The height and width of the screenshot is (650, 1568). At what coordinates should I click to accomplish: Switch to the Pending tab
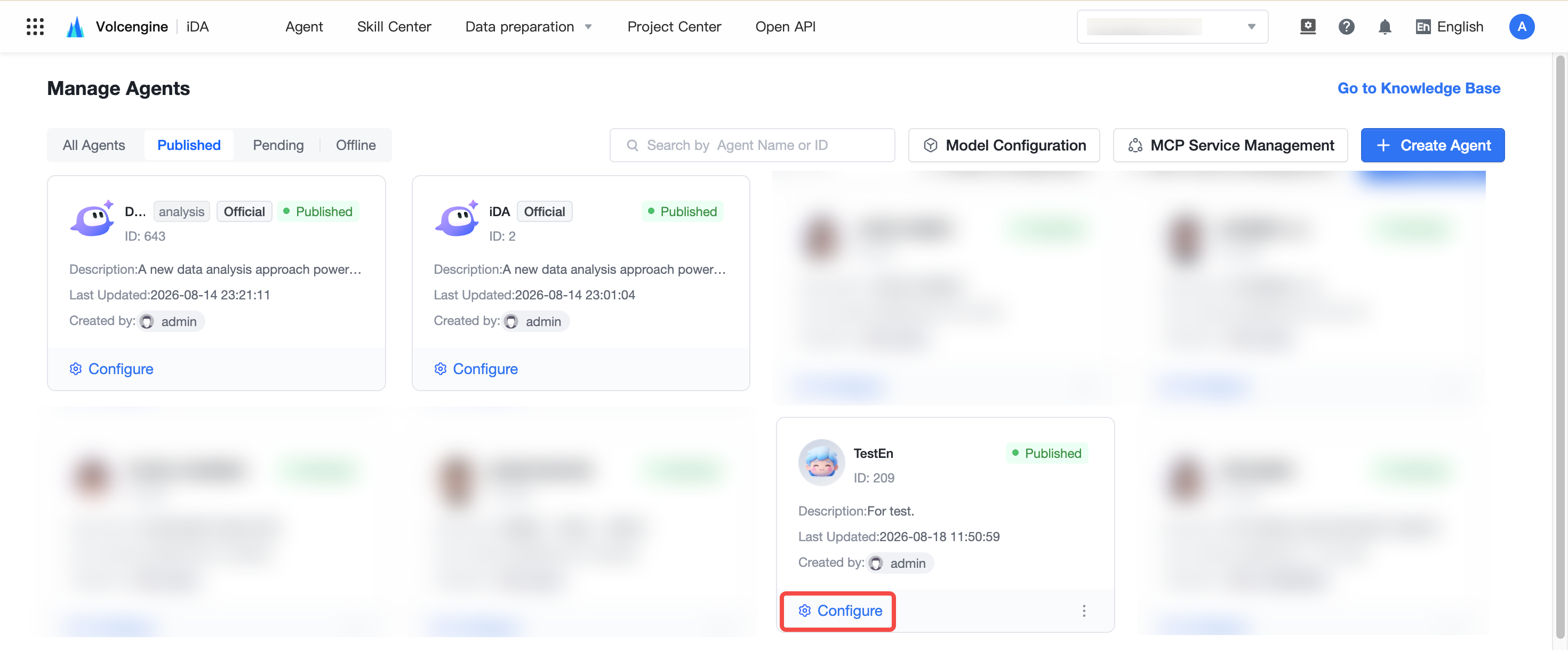[278, 145]
